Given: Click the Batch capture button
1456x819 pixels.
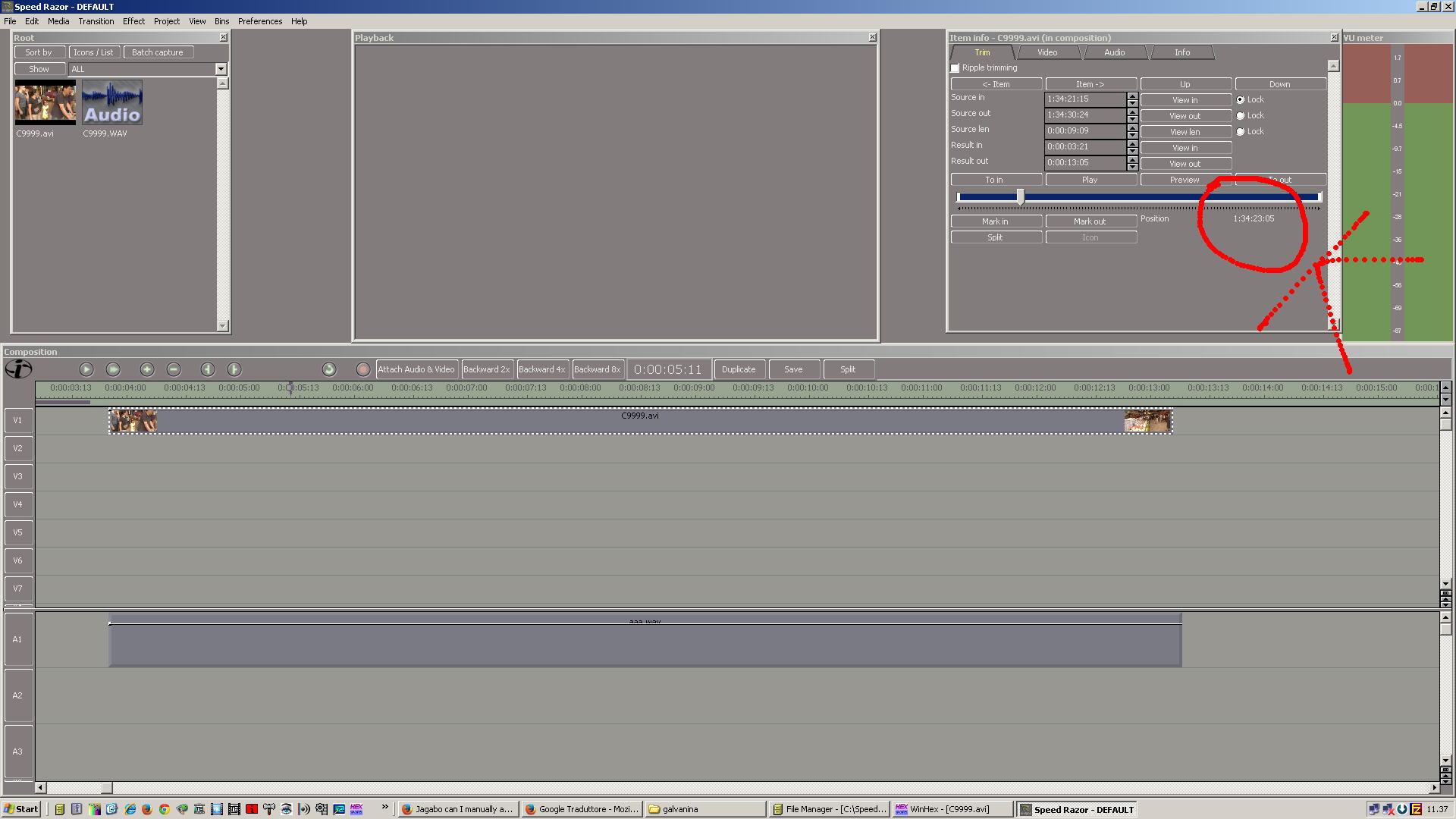Looking at the screenshot, I should point(157,52).
